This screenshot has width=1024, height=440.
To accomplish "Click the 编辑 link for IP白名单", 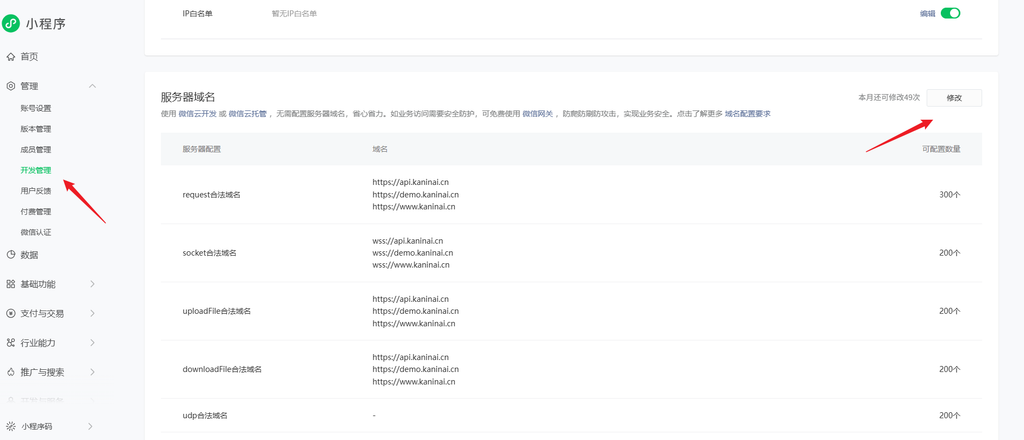I will click(927, 13).
